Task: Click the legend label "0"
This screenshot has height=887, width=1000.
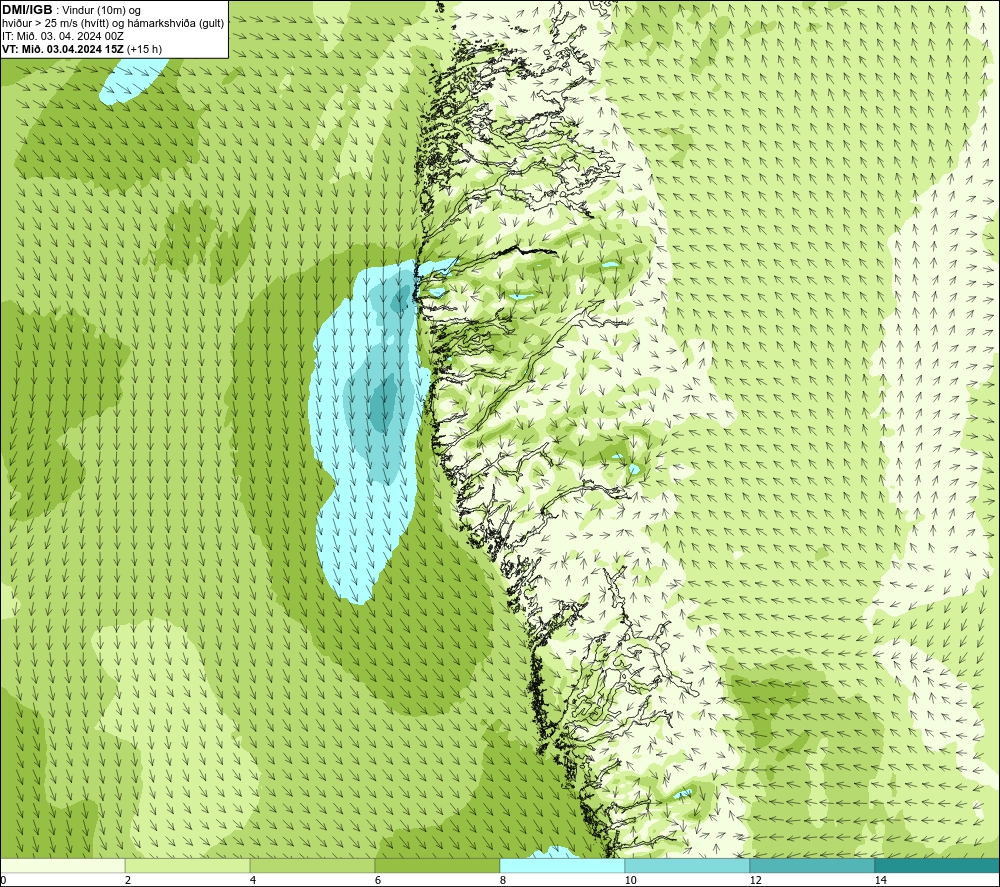Action: pos(4,881)
